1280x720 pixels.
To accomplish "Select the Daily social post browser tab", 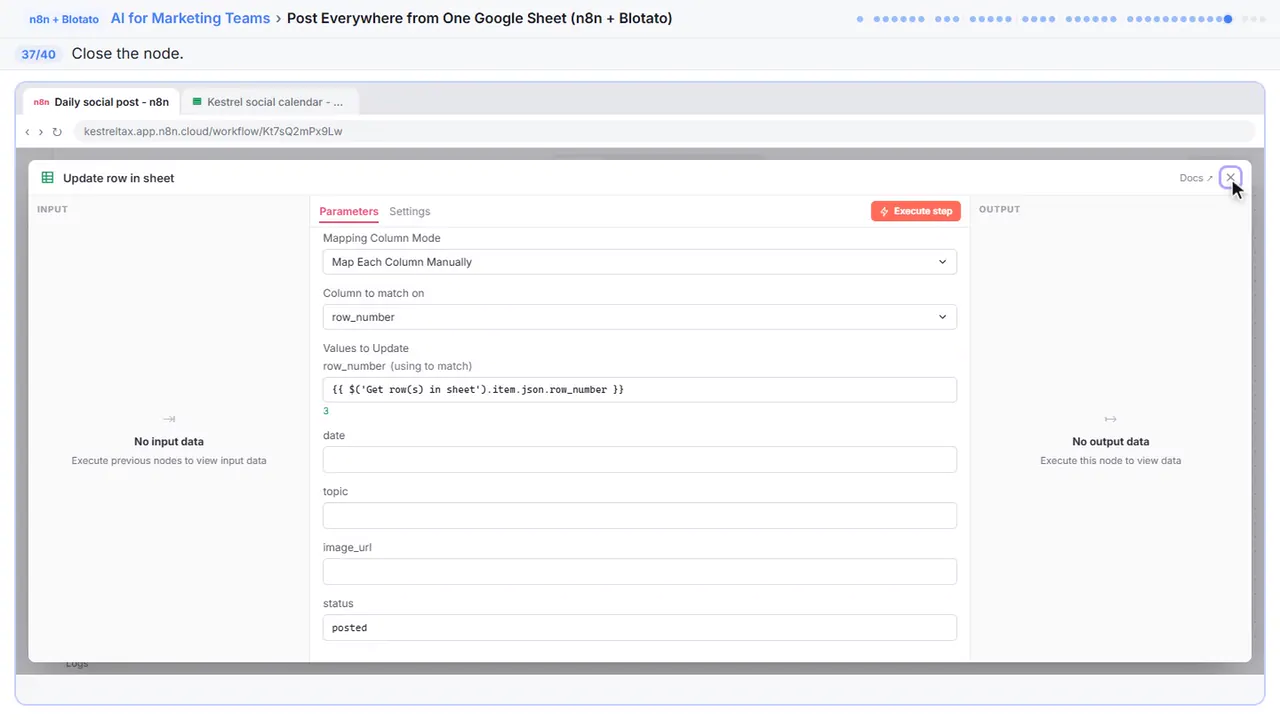I will pyautogui.click(x=101, y=102).
